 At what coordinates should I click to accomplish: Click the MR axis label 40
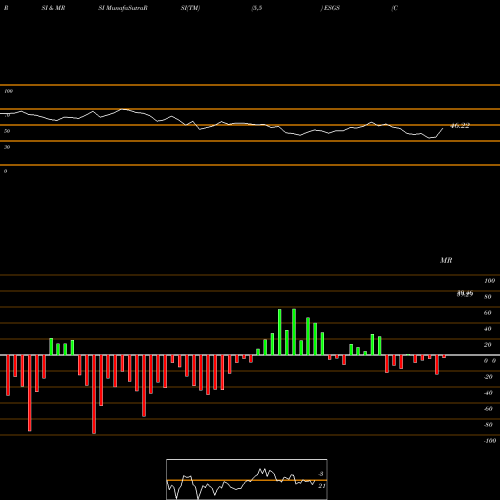click(x=488, y=329)
